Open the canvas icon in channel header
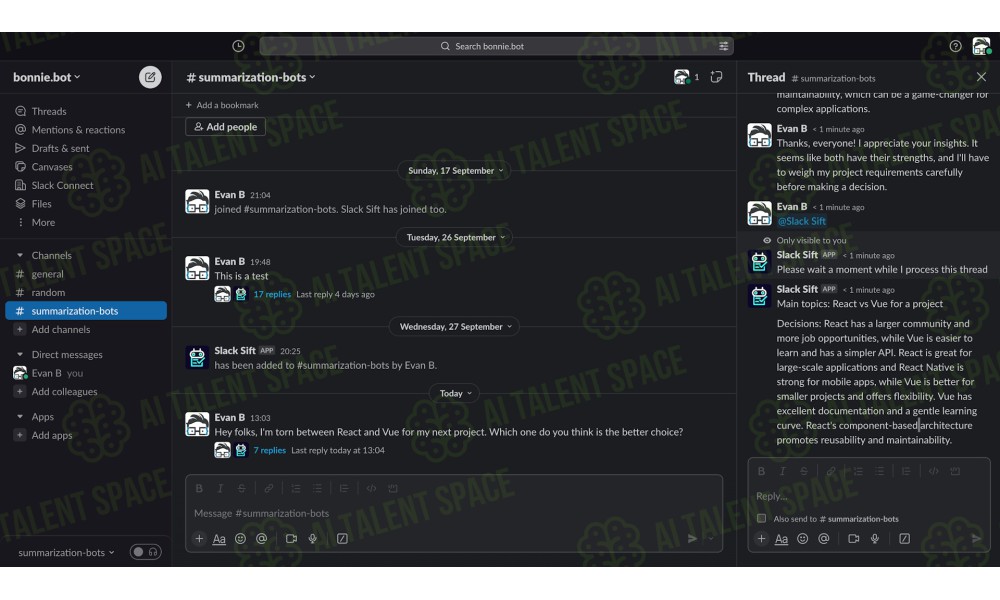This screenshot has height=600, width=1000. pyautogui.click(x=716, y=77)
